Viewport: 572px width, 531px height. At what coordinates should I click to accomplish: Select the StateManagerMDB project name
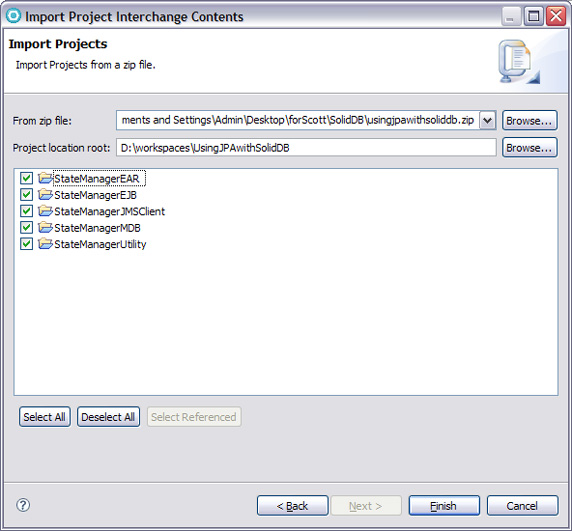97,228
